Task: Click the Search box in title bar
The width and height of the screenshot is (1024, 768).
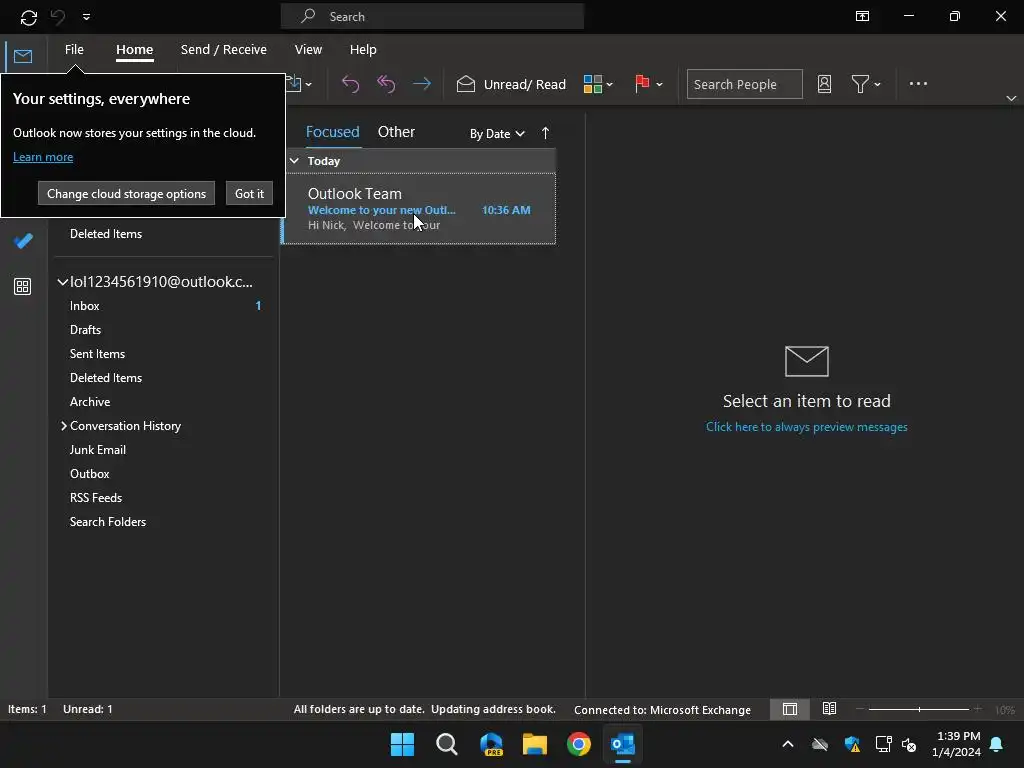Action: pos(432,16)
